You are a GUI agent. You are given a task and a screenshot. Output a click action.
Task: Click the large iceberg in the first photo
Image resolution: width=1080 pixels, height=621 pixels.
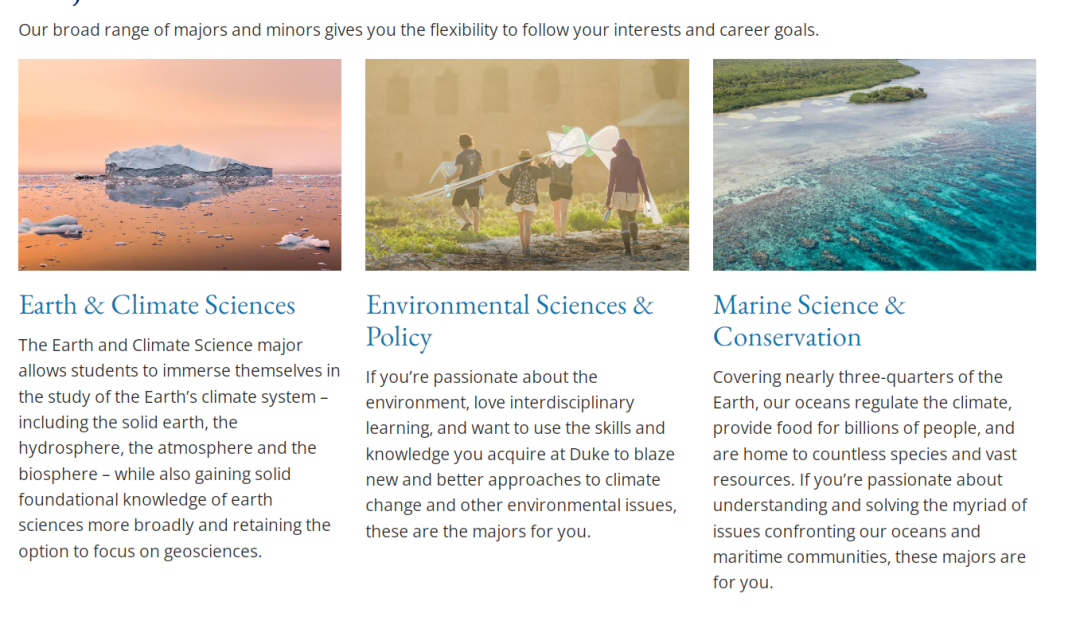[188, 161]
